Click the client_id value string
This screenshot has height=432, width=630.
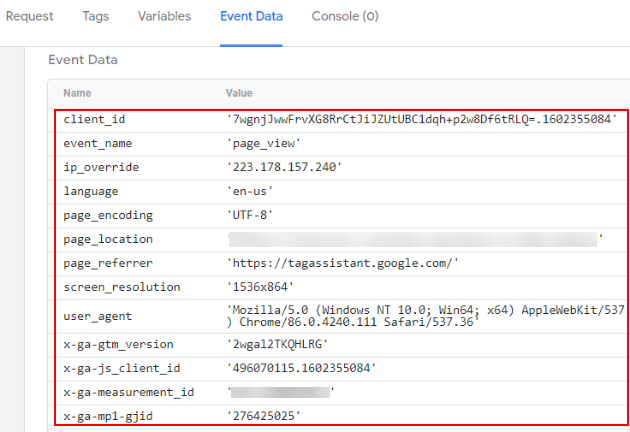pyautogui.click(x=421, y=119)
